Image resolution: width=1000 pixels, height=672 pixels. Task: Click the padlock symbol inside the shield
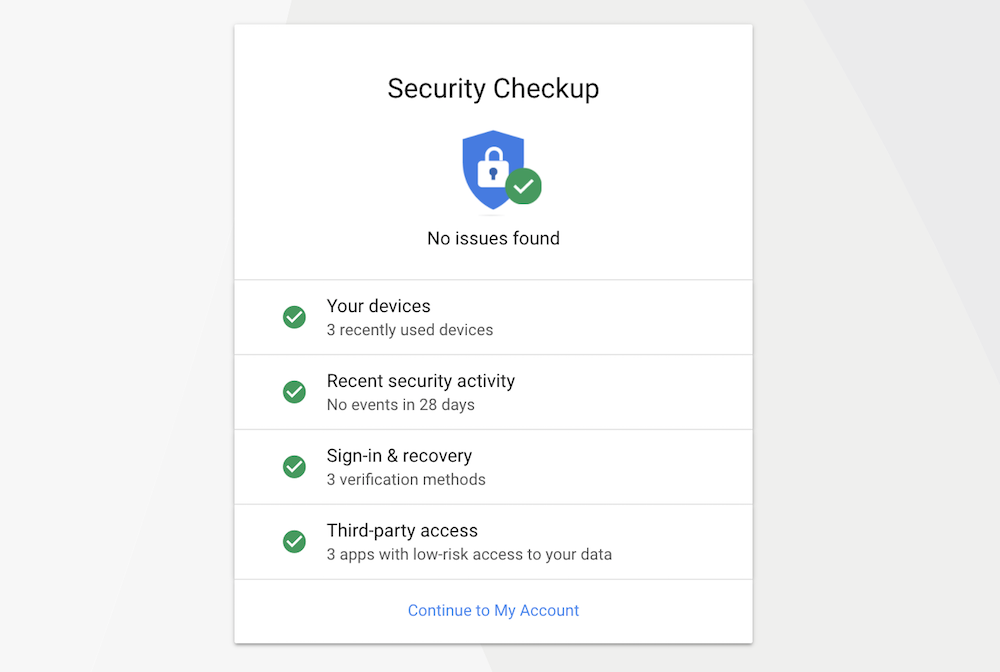(x=492, y=168)
